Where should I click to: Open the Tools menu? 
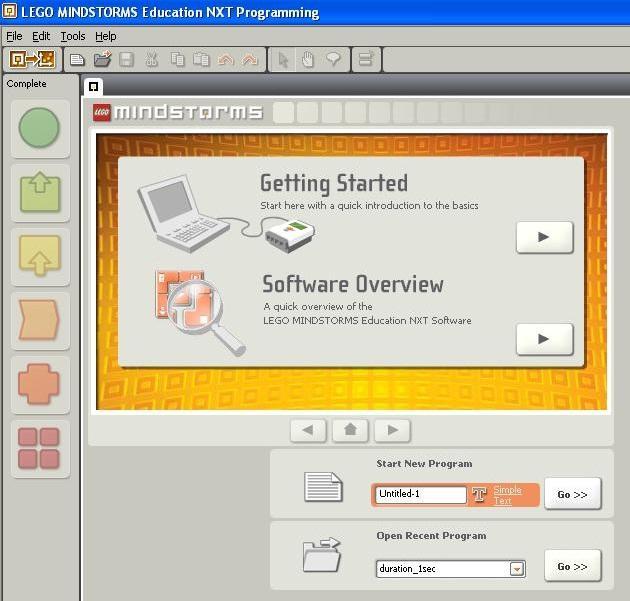(73, 37)
